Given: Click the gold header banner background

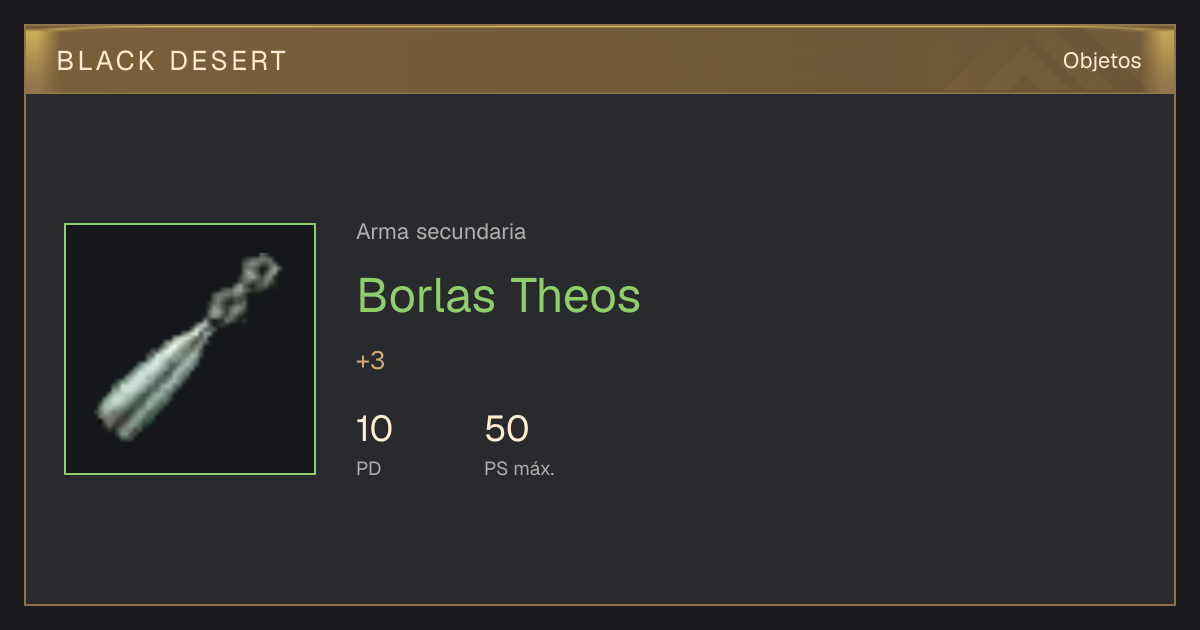Looking at the screenshot, I should (600, 60).
